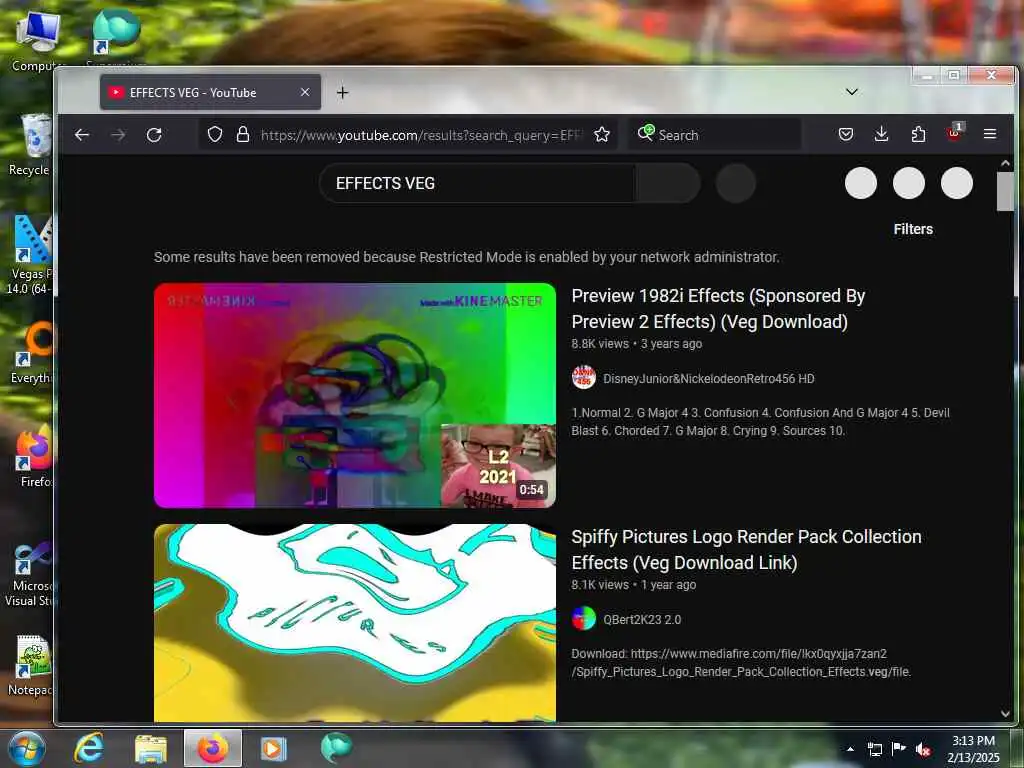The width and height of the screenshot is (1024, 768).
Task: Close the EFFECTS VEG - YouTube tab
Action: [305, 92]
